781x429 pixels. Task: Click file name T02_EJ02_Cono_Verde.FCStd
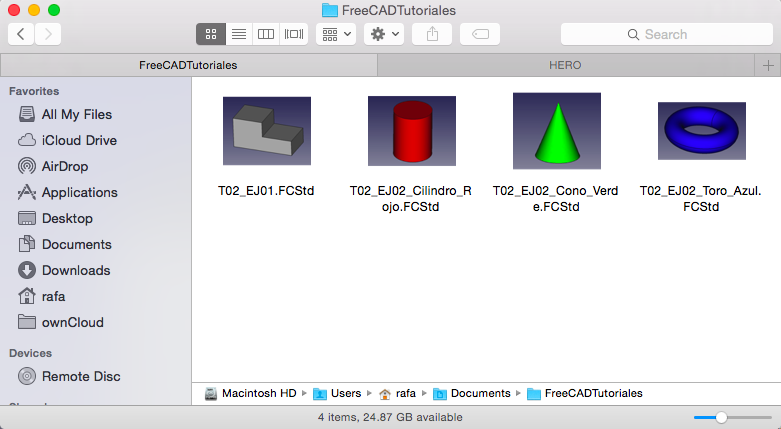coord(555,198)
